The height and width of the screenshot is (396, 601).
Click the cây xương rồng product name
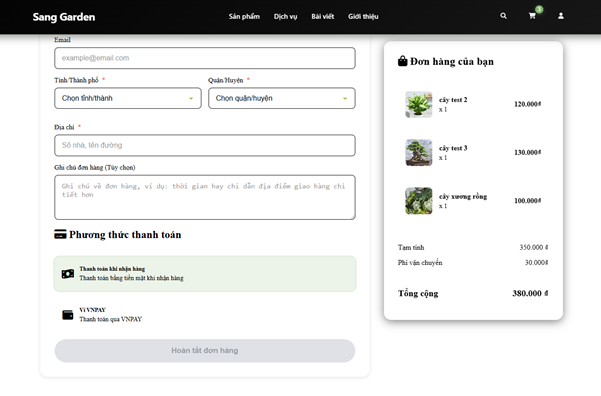click(x=463, y=196)
